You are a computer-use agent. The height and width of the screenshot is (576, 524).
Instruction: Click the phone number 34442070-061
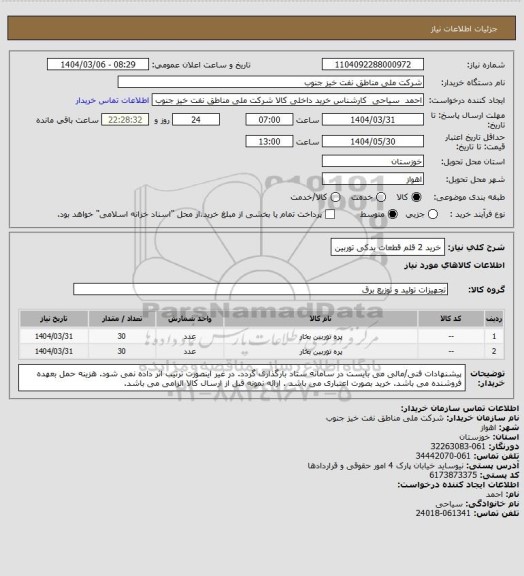tap(443, 456)
